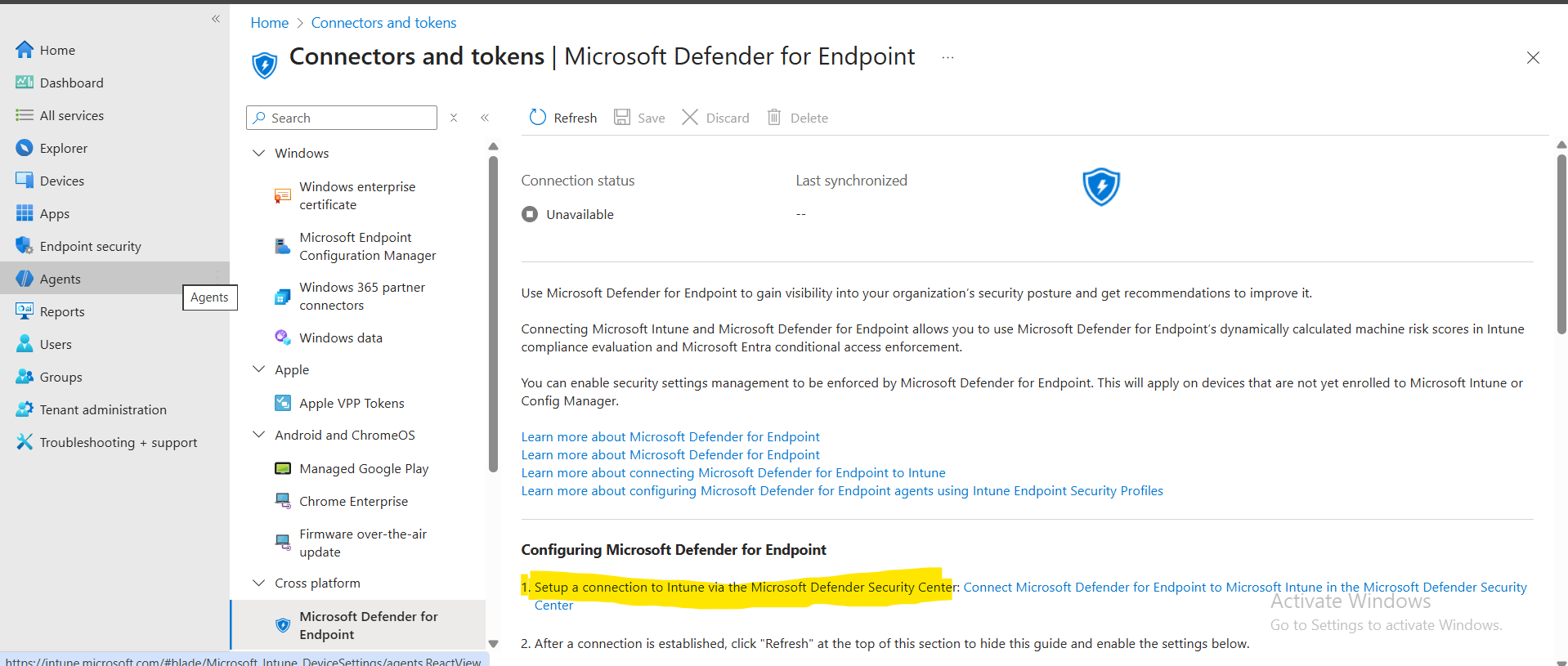The image size is (1568, 666).
Task: Open first Learn more about Microsoft Defender link
Action: click(x=670, y=436)
